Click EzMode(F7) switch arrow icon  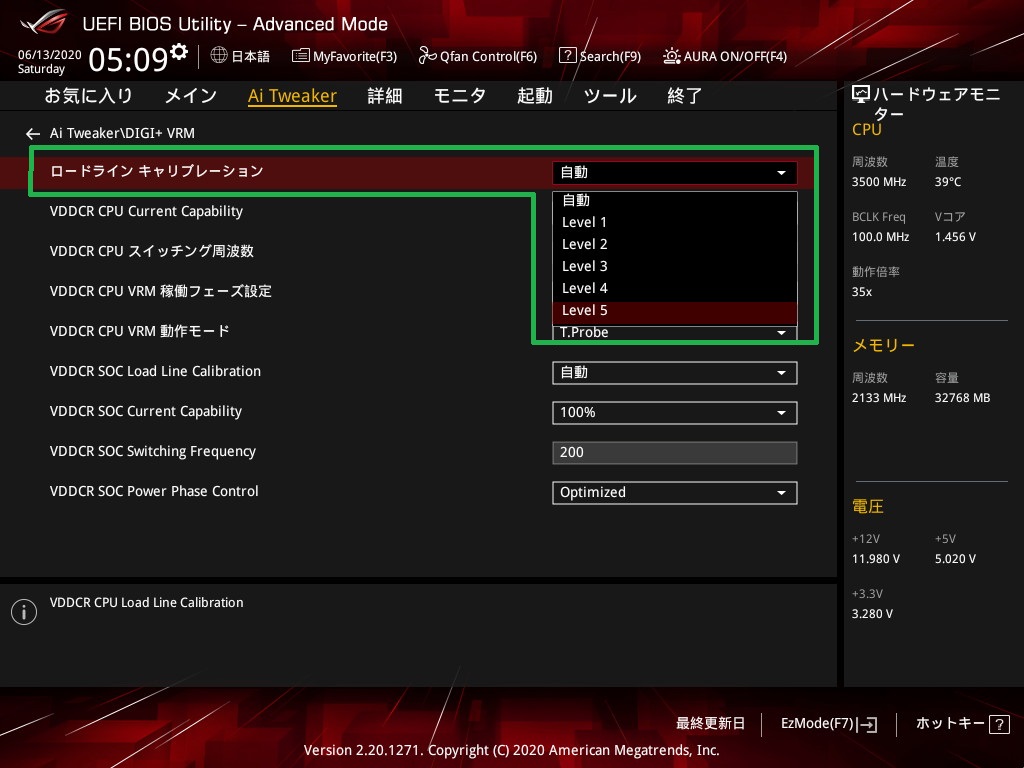[867, 724]
